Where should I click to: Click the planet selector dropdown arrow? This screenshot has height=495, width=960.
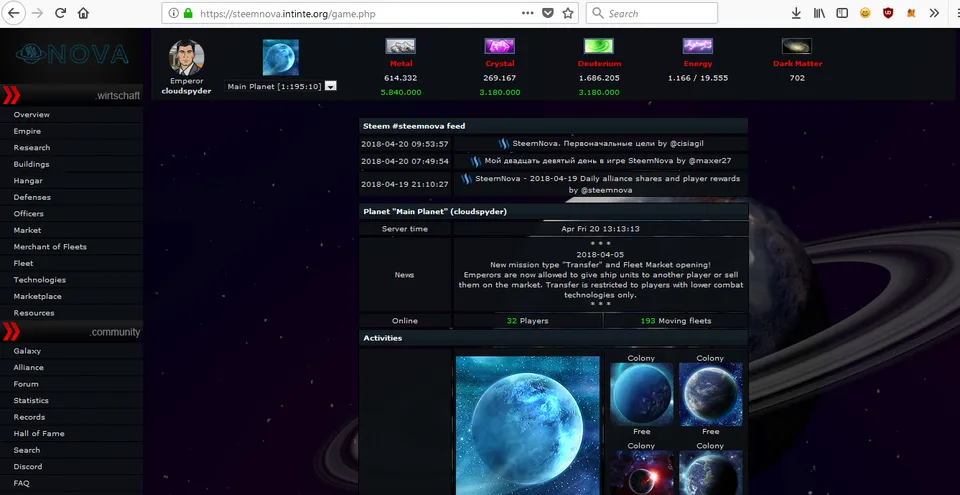pos(331,86)
